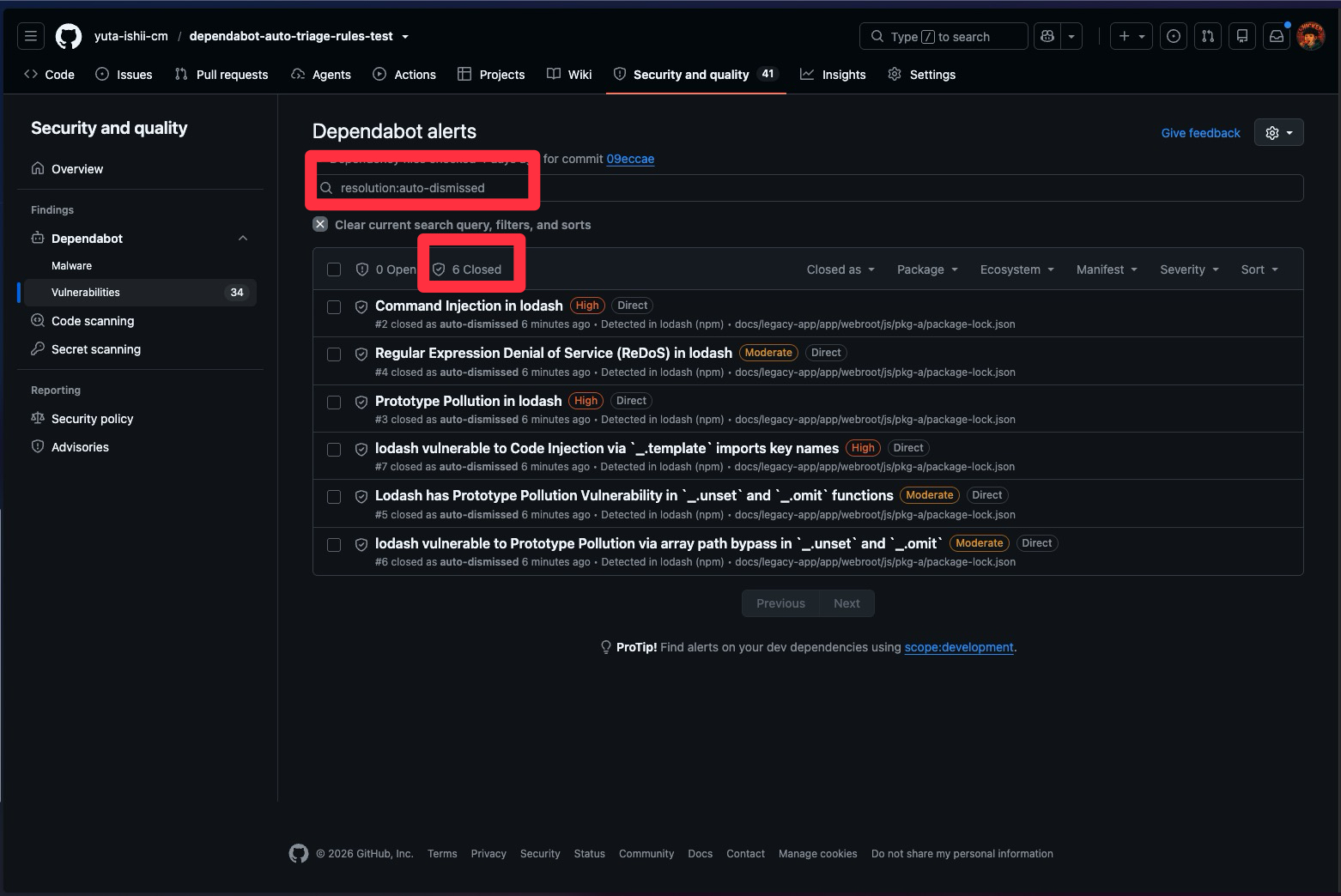The image size is (1341, 896).
Task: Switch to the Pull requests tab
Action: [x=221, y=75]
